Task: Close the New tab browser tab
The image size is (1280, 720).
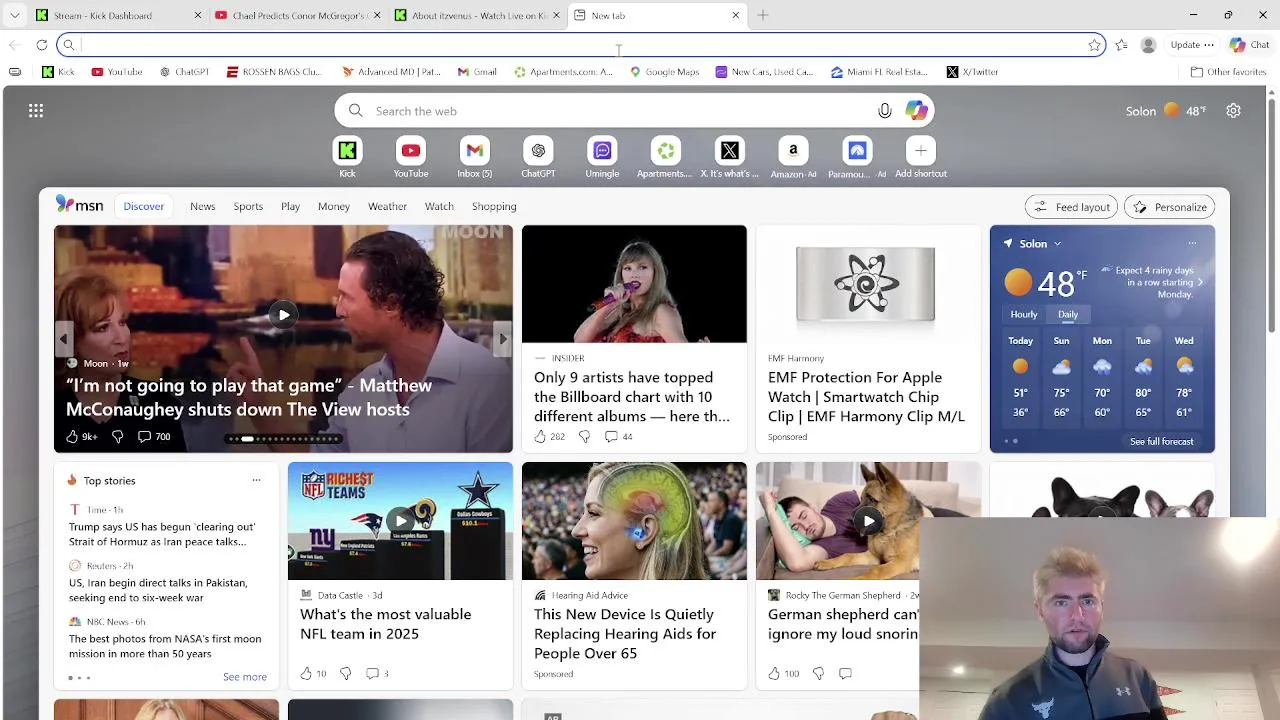Action: pos(736,15)
